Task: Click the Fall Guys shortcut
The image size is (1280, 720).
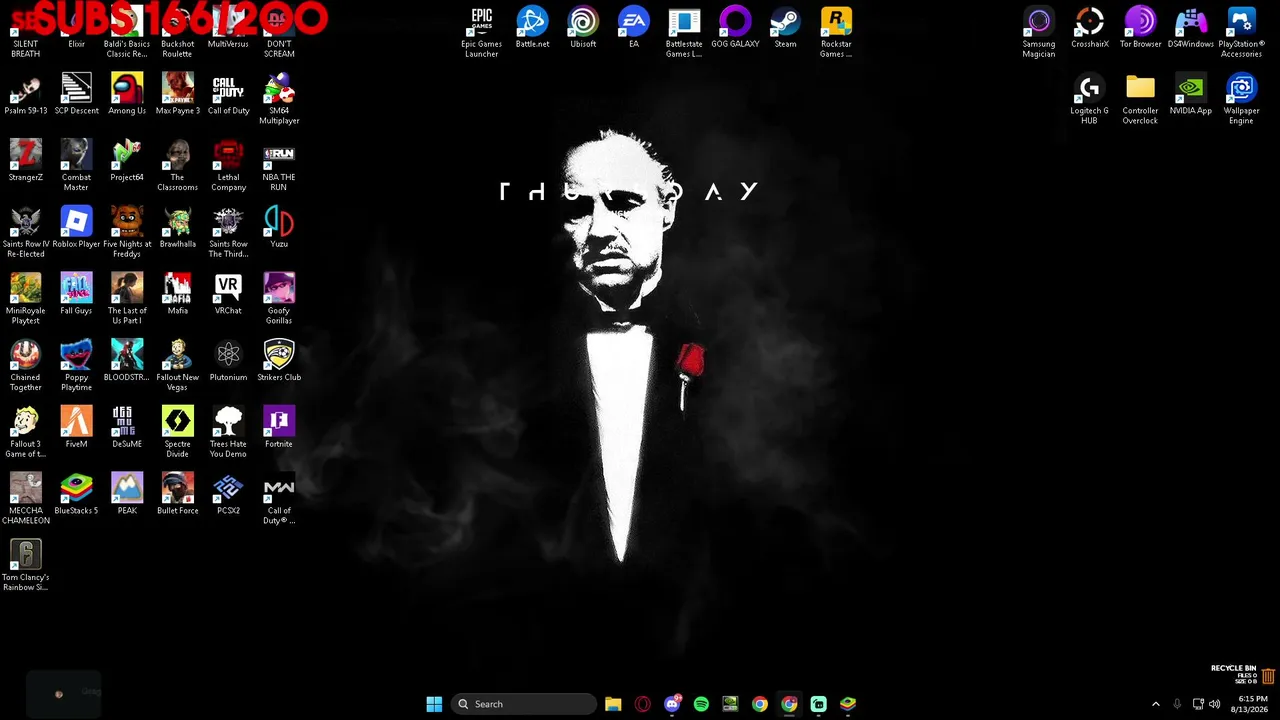Action: point(76,295)
